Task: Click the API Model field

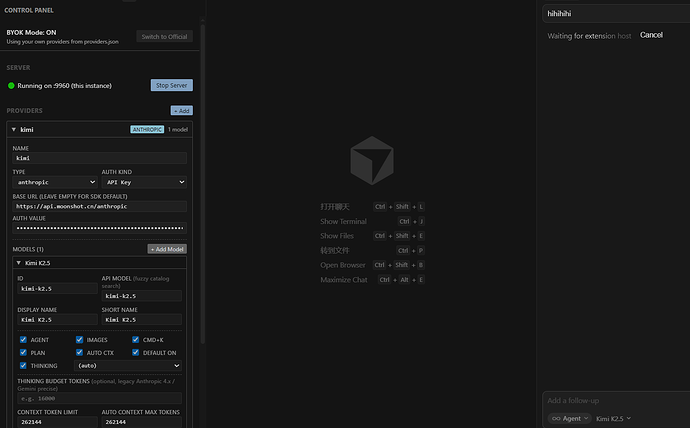Action: (142, 296)
